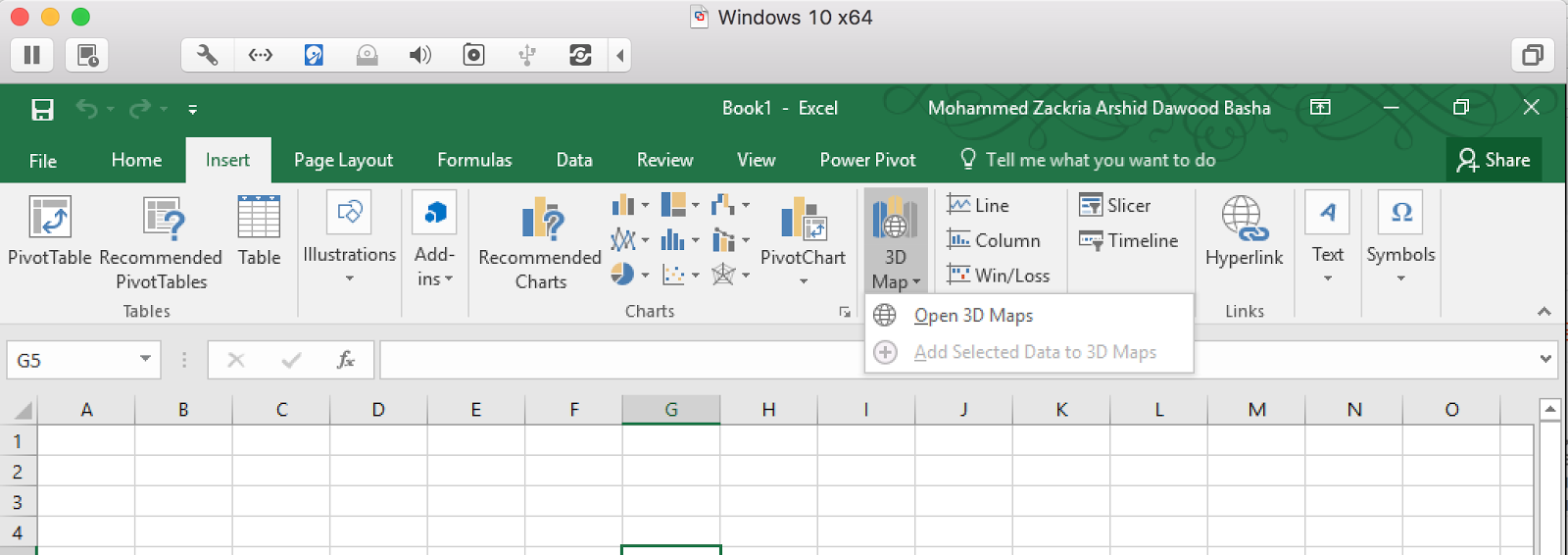Open the Name Box dropdown arrow
Screen dimensions: 1568x555
coord(145,359)
